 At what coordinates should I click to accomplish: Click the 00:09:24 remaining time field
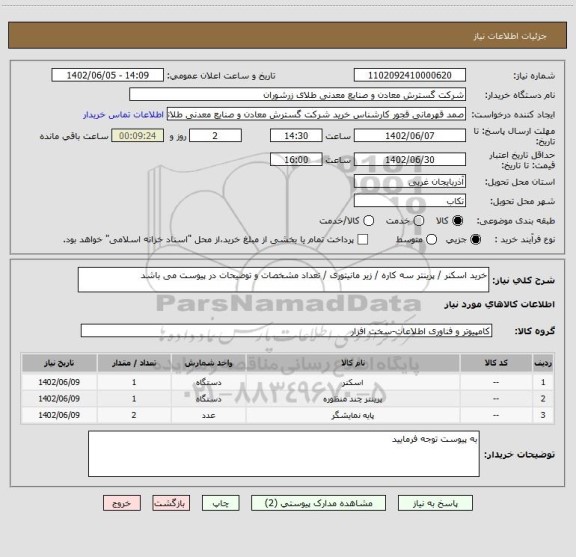point(138,136)
